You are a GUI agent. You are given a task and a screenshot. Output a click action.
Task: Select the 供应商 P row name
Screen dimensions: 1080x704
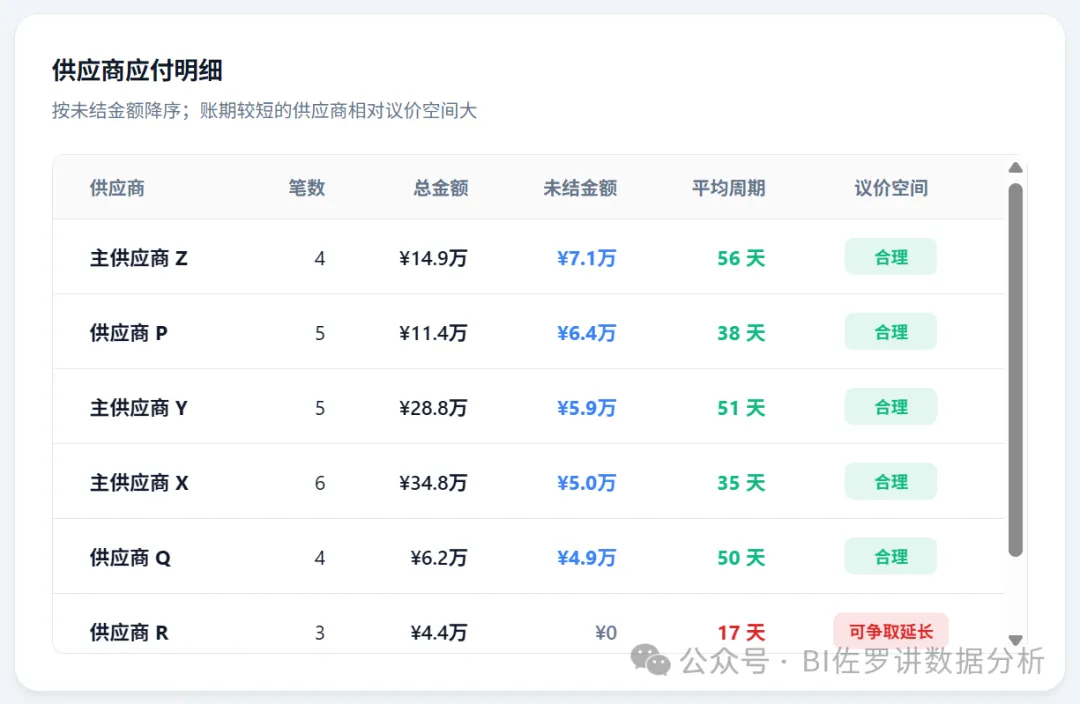(x=129, y=333)
